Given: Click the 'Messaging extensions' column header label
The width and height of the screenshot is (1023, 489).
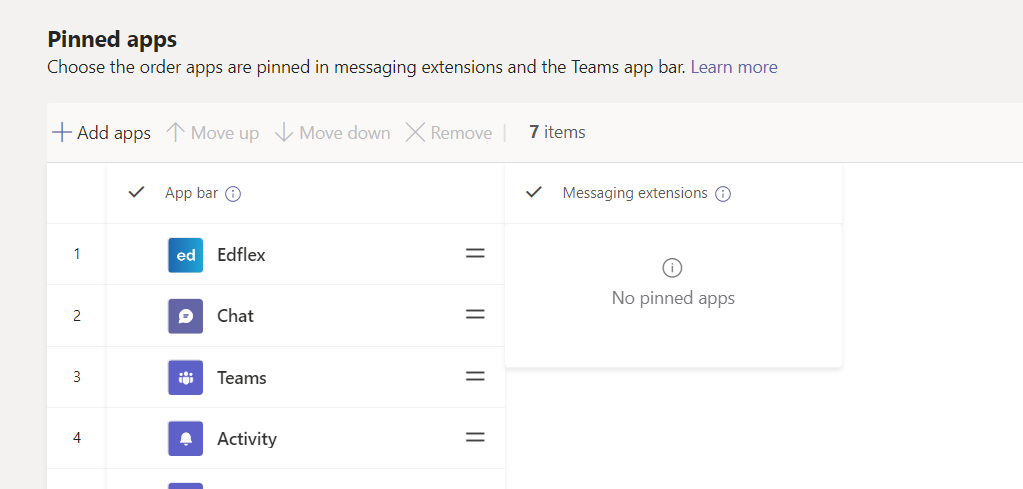Looking at the screenshot, I should coord(635,193).
